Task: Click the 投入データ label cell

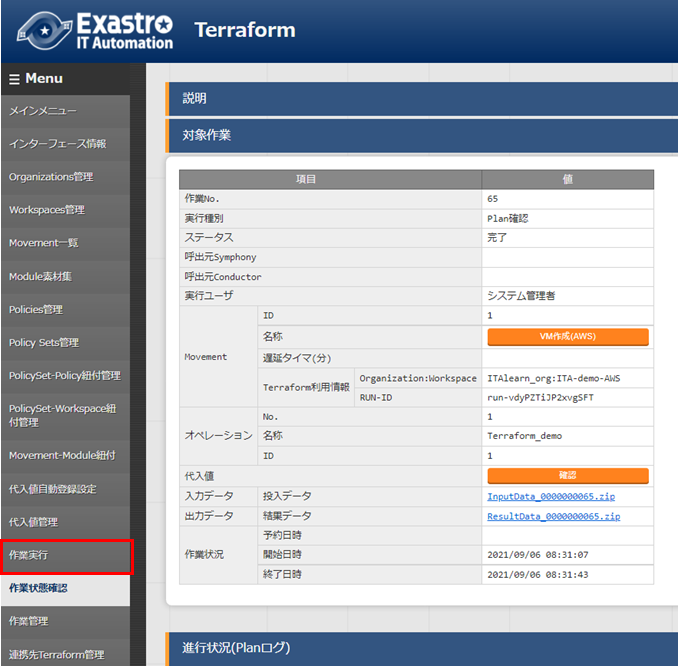Action: pos(370,496)
